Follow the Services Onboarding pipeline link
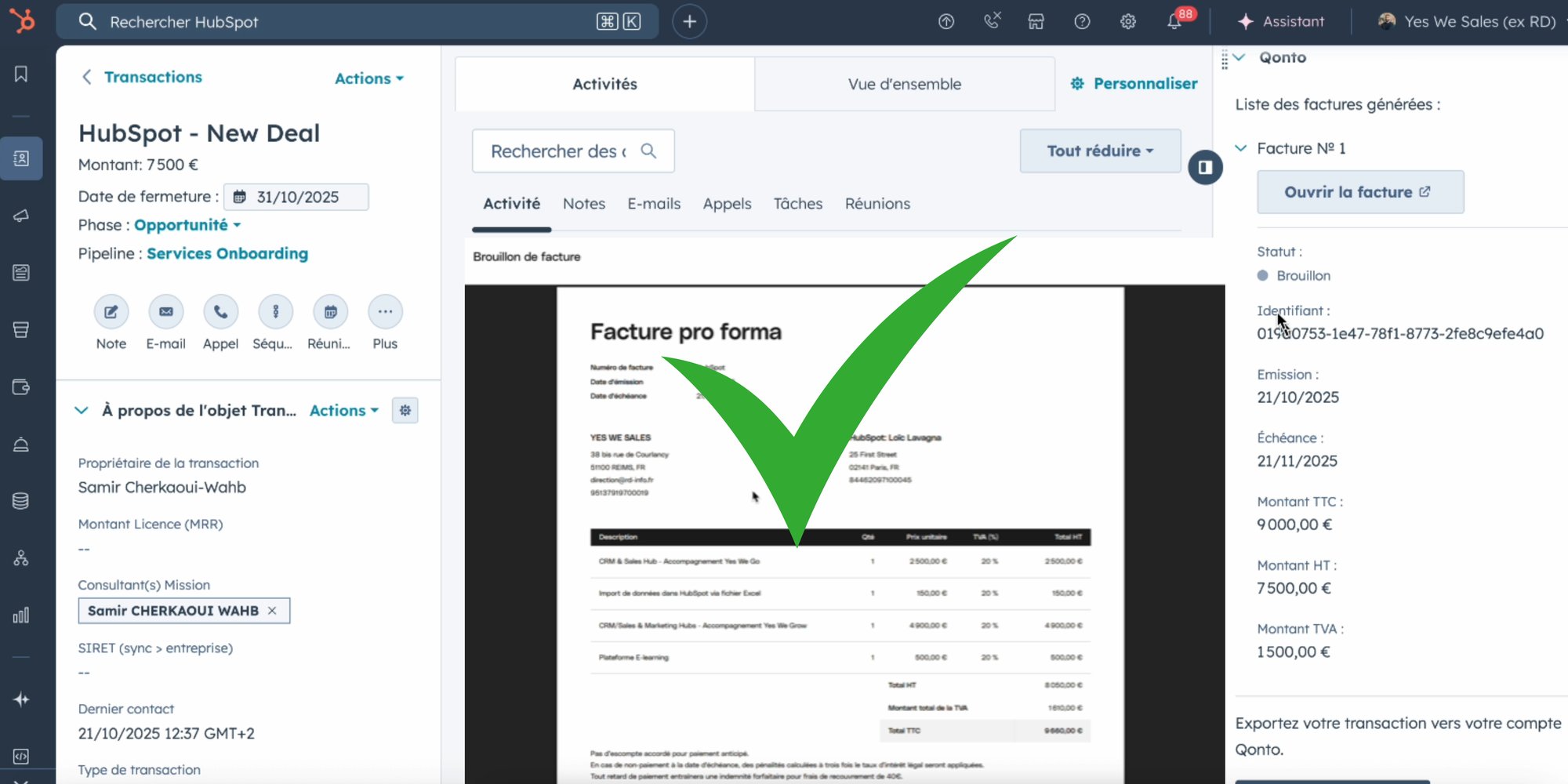Viewport: 1568px width, 784px height. (227, 253)
